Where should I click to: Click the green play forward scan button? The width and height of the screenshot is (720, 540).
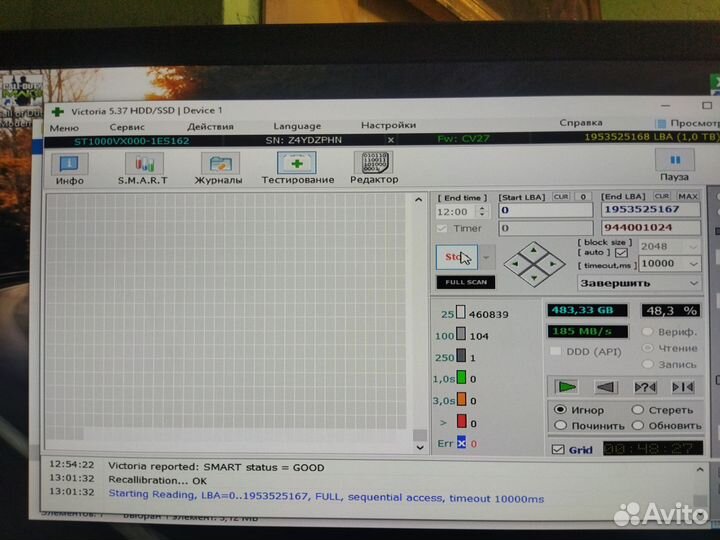[x=567, y=387]
